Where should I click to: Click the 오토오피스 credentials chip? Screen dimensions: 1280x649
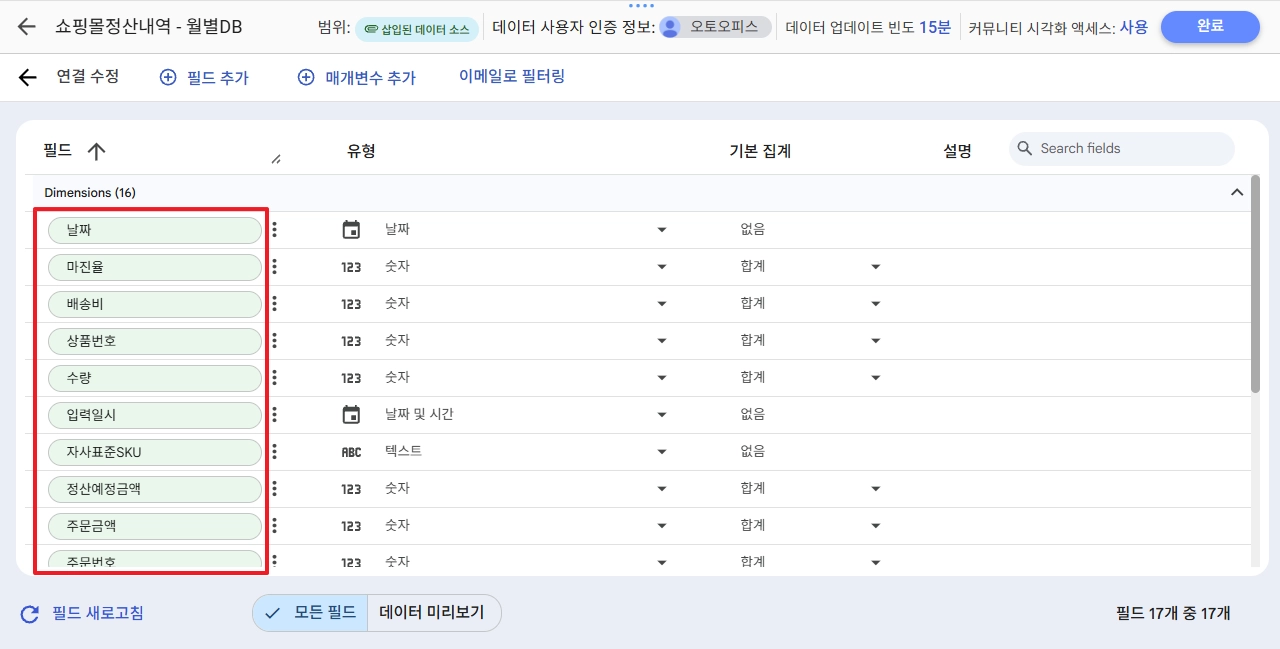(x=716, y=27)
